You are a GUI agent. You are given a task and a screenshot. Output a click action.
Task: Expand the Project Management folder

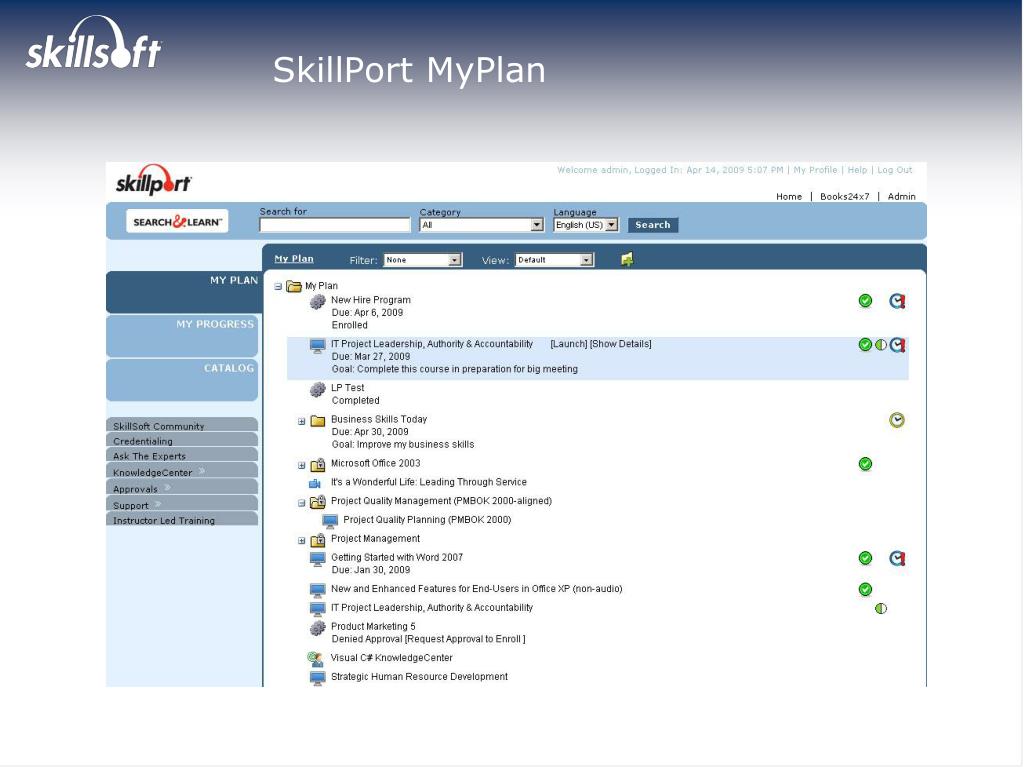302,541
